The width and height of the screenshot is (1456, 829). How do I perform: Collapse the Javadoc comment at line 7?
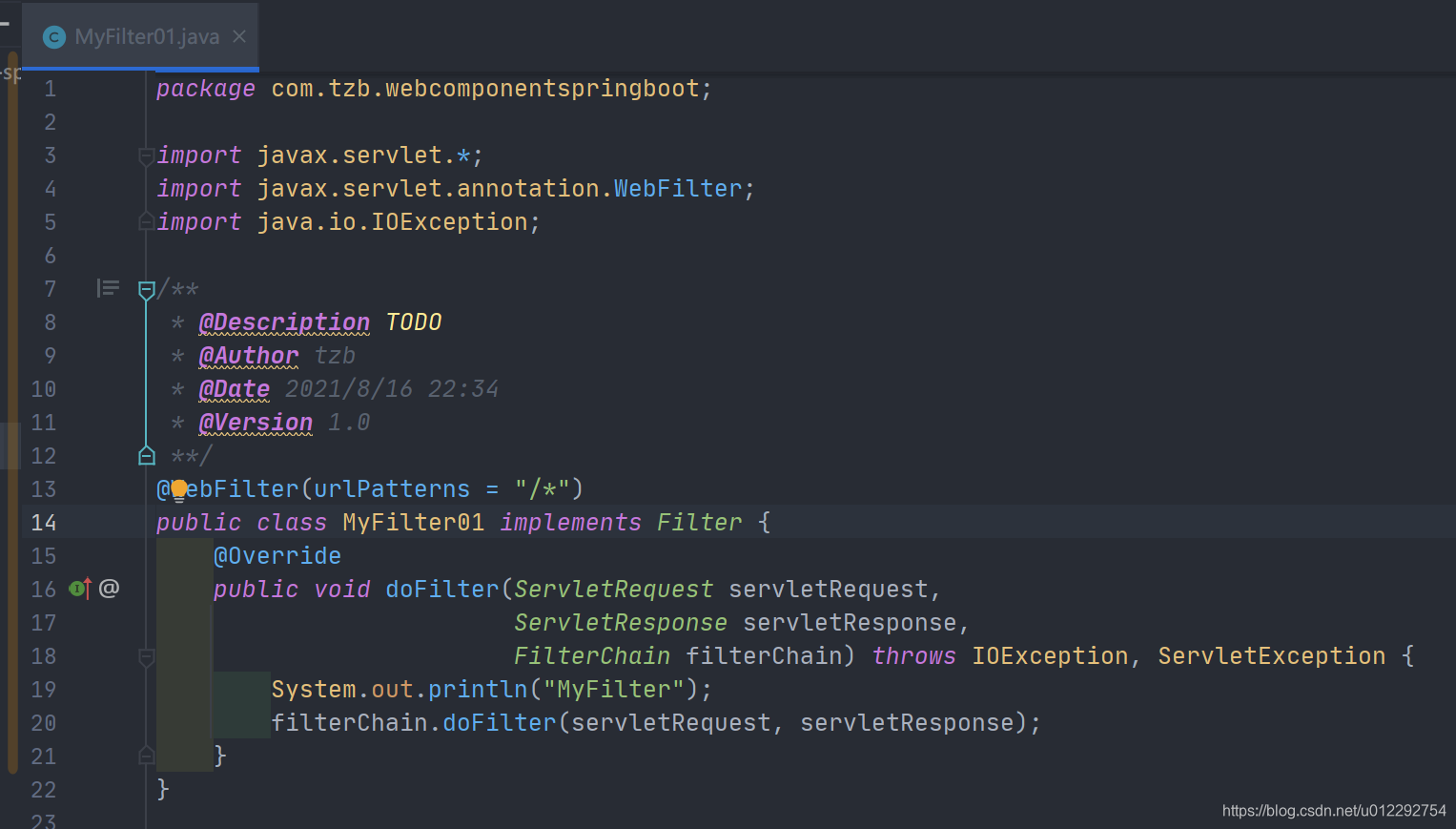(x=146, y=289)
